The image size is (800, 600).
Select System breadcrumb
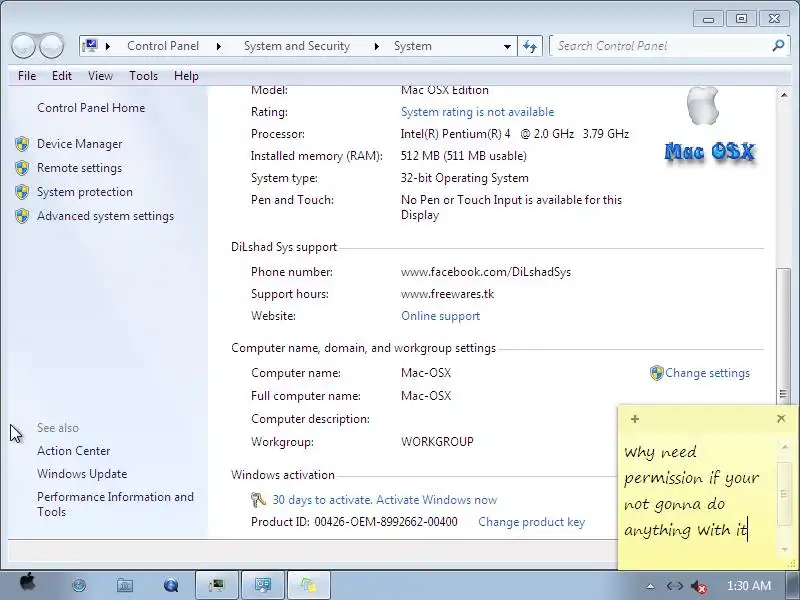pos(413,46)
